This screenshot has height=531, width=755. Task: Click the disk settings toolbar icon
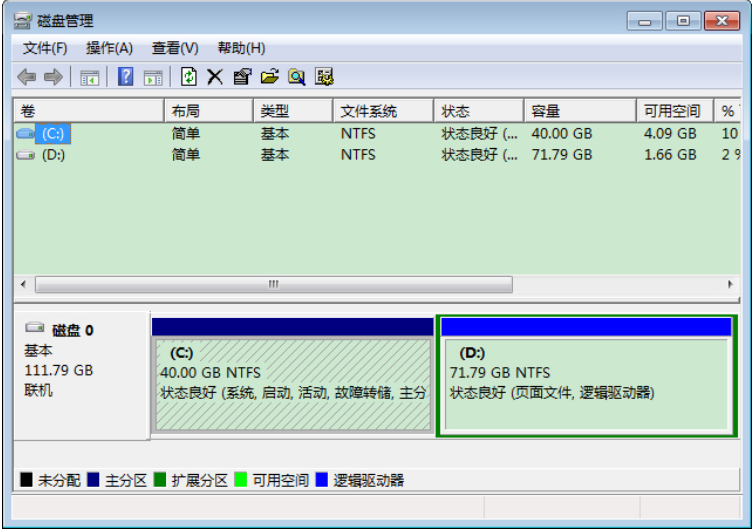324,77
